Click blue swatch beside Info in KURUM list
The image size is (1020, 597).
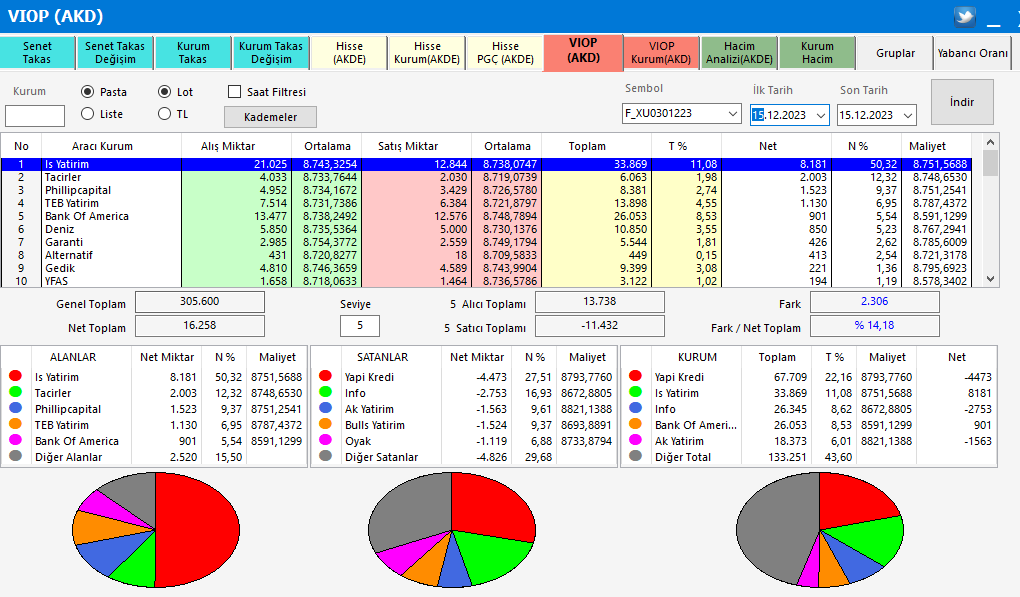(x=636, y=408)
